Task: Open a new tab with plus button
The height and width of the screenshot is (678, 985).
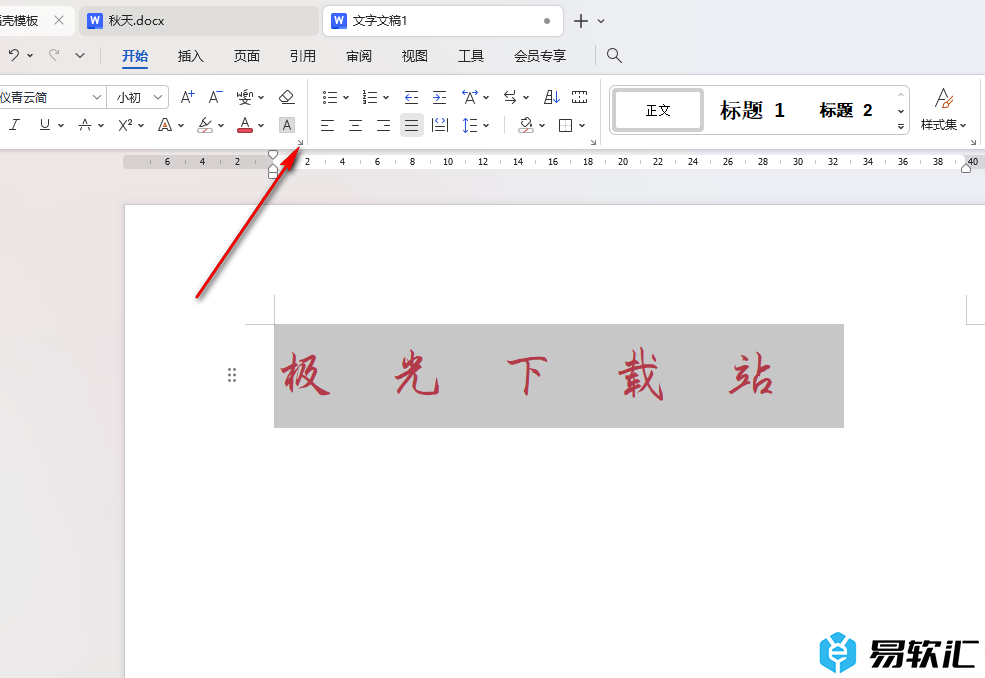Action: tap(581, 21)
